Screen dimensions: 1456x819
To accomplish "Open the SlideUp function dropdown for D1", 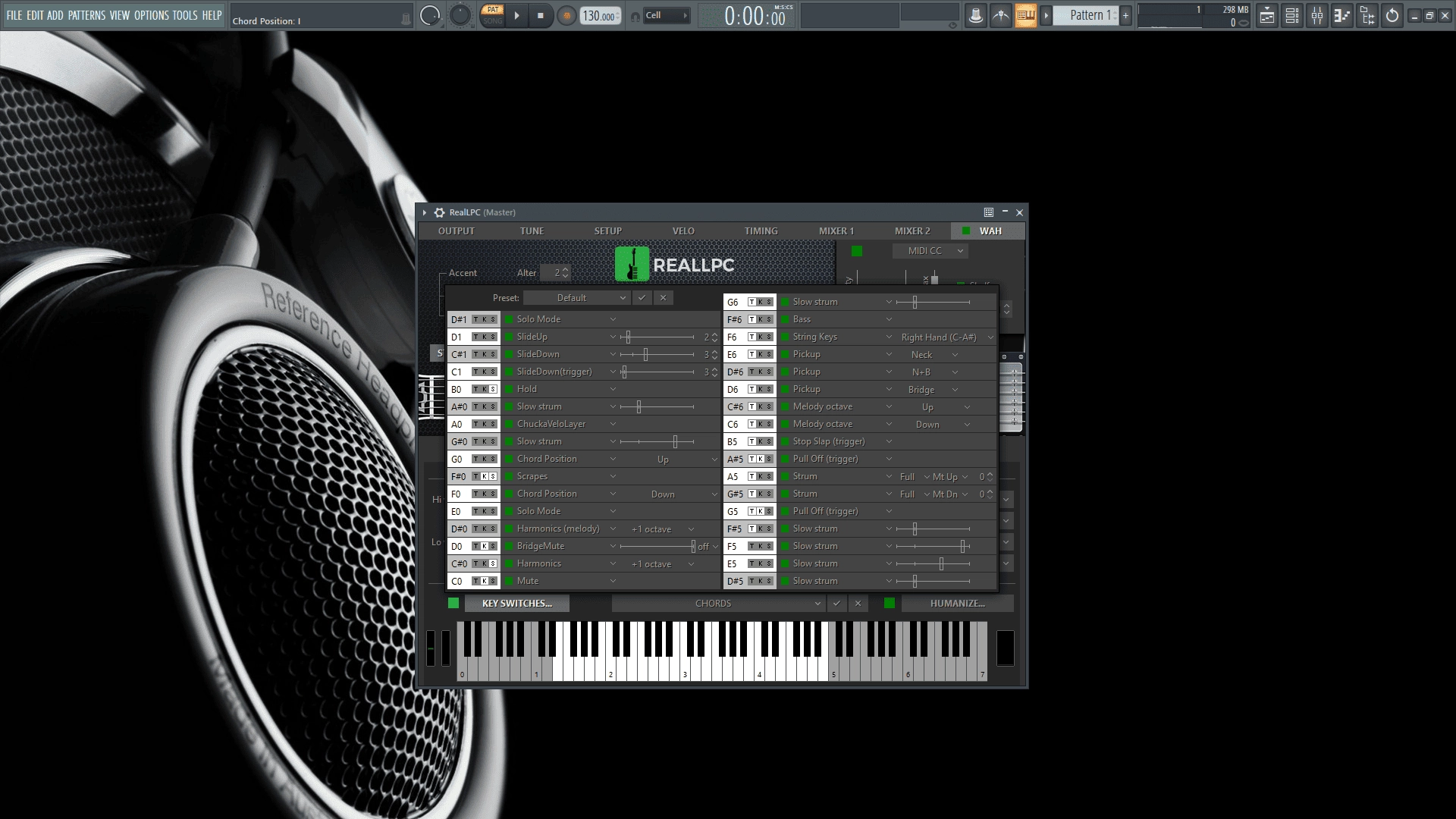I will point(566,337).
